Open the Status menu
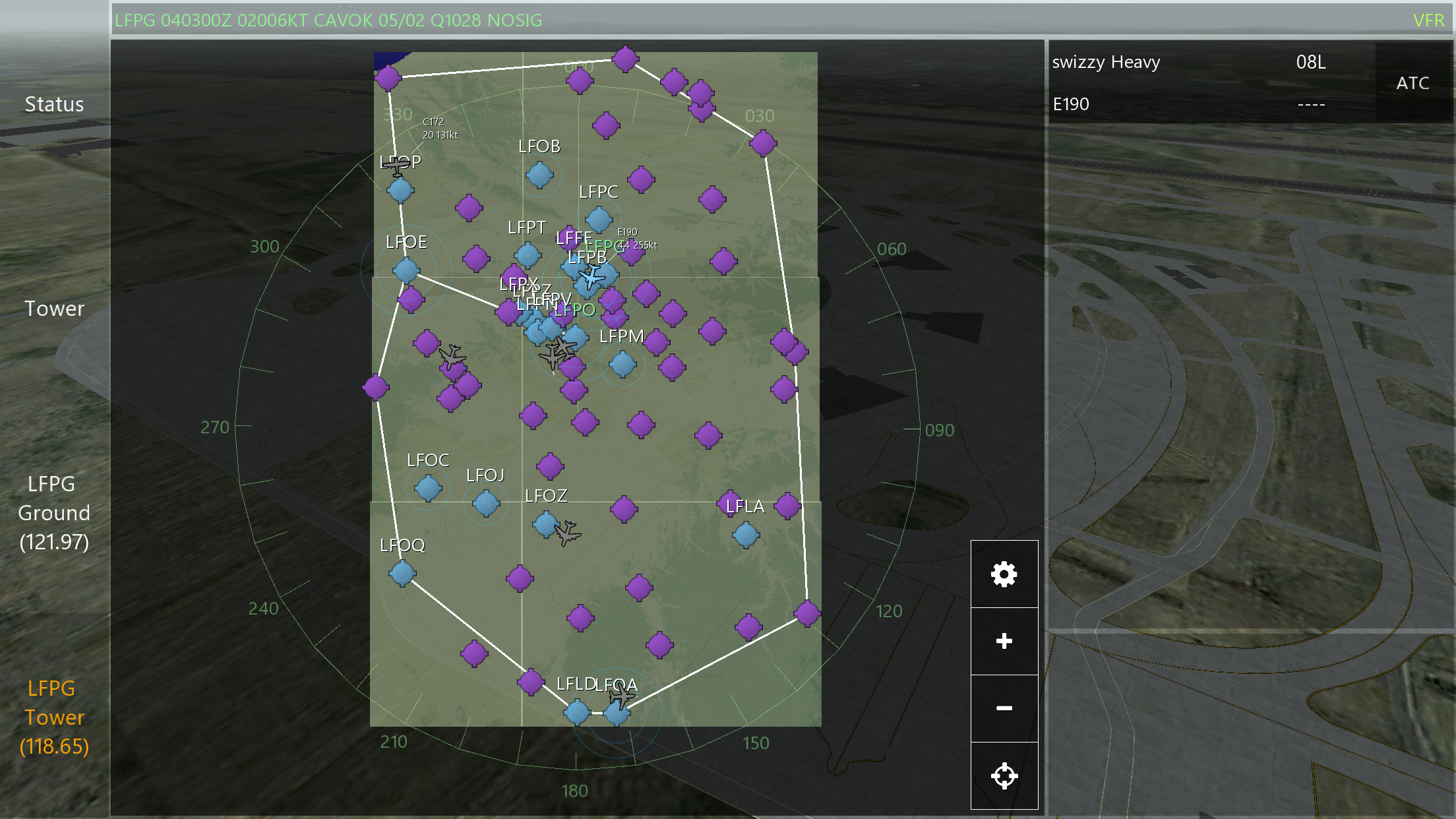 [54, 104]
